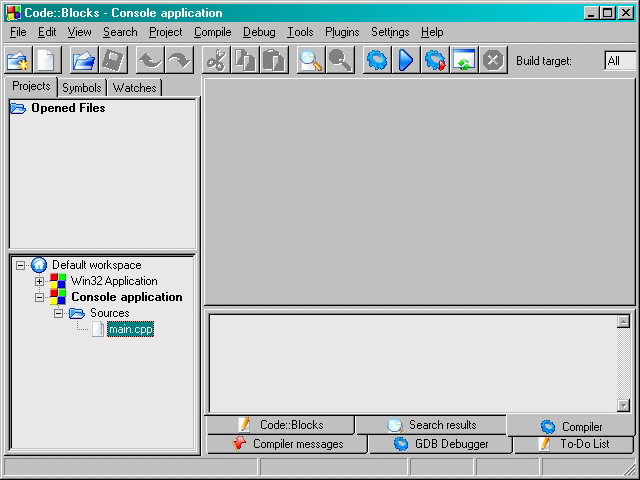640x480 pixels.
Task: Collapse the Default workspace node
Action: coord(20,265)
